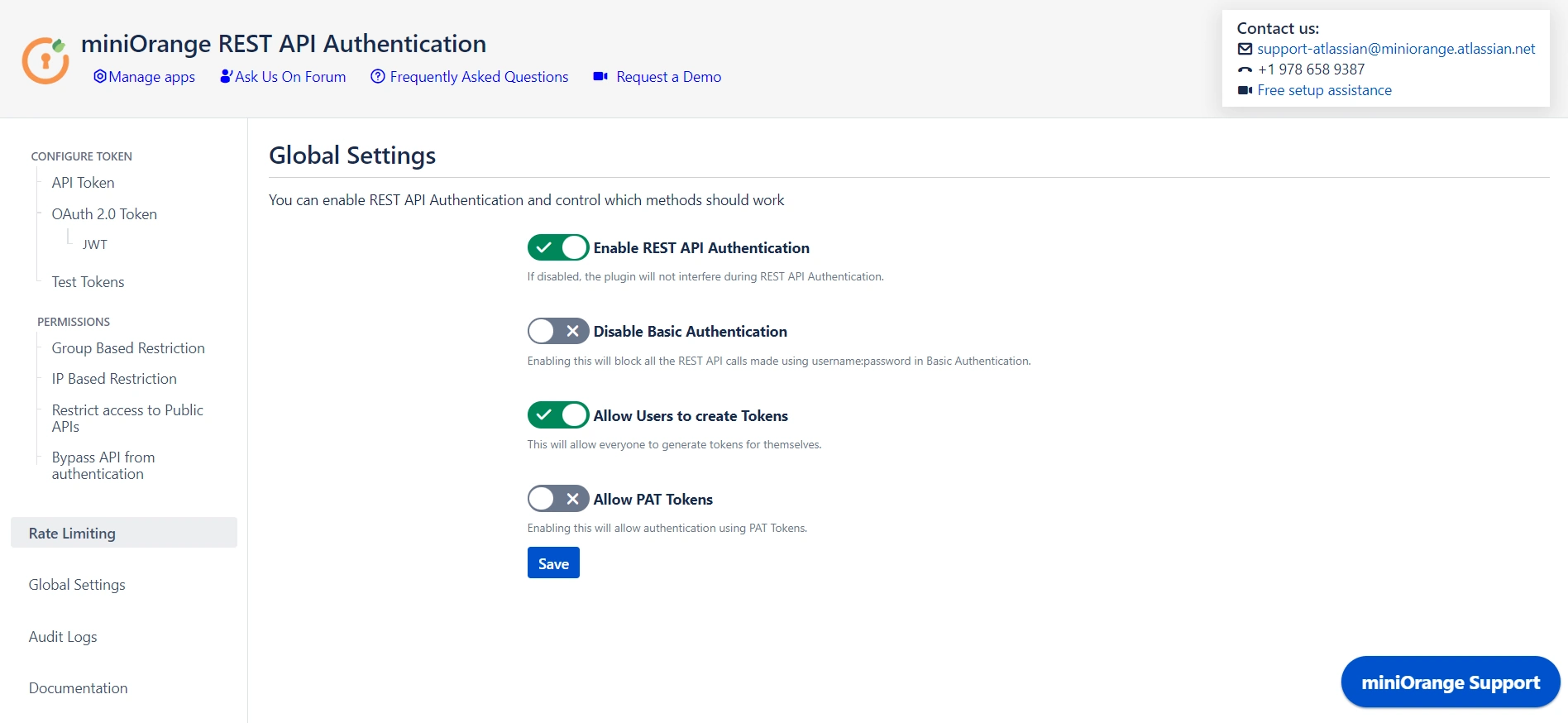
Task: Save the global settings
Action: 553,563
